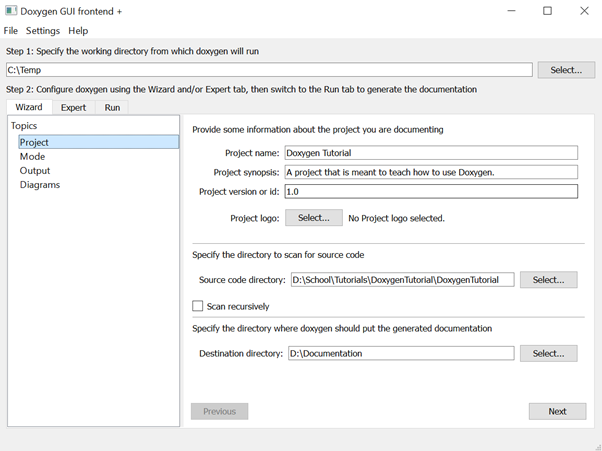Viewport: 602px width, 451px height.
Task: Open the Help menu
Action: tap(78, 31)
